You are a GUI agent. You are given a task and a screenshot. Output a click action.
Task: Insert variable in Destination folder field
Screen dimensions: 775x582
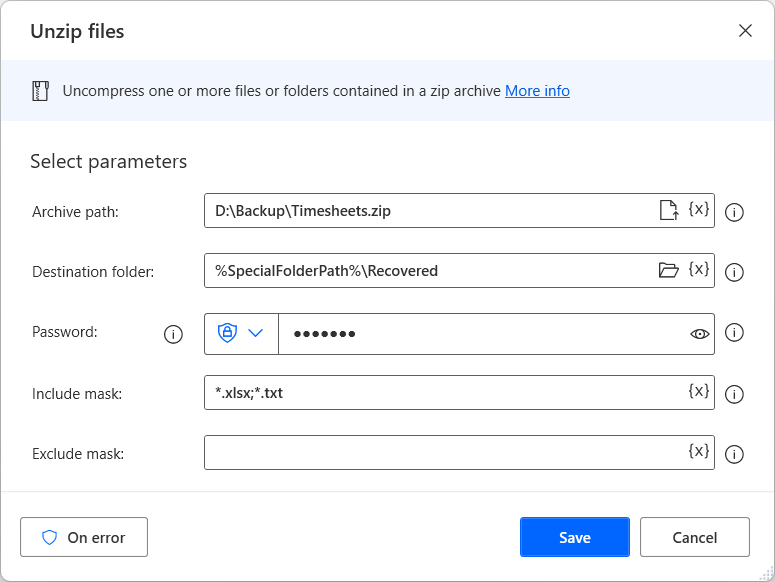(698, 269)
